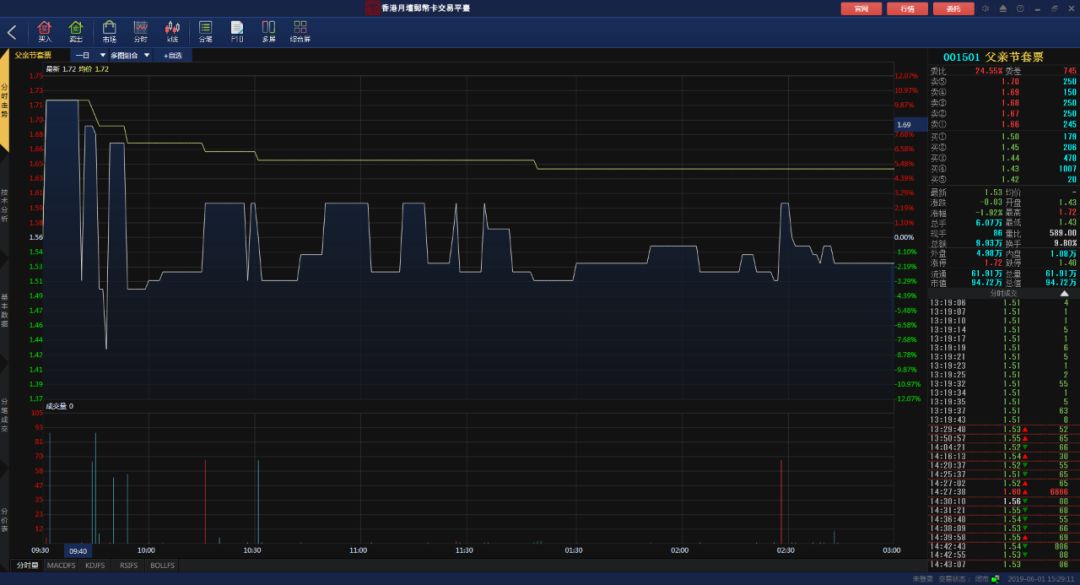
Task: Click the 24.55% 委比 value
Action: 988,71
